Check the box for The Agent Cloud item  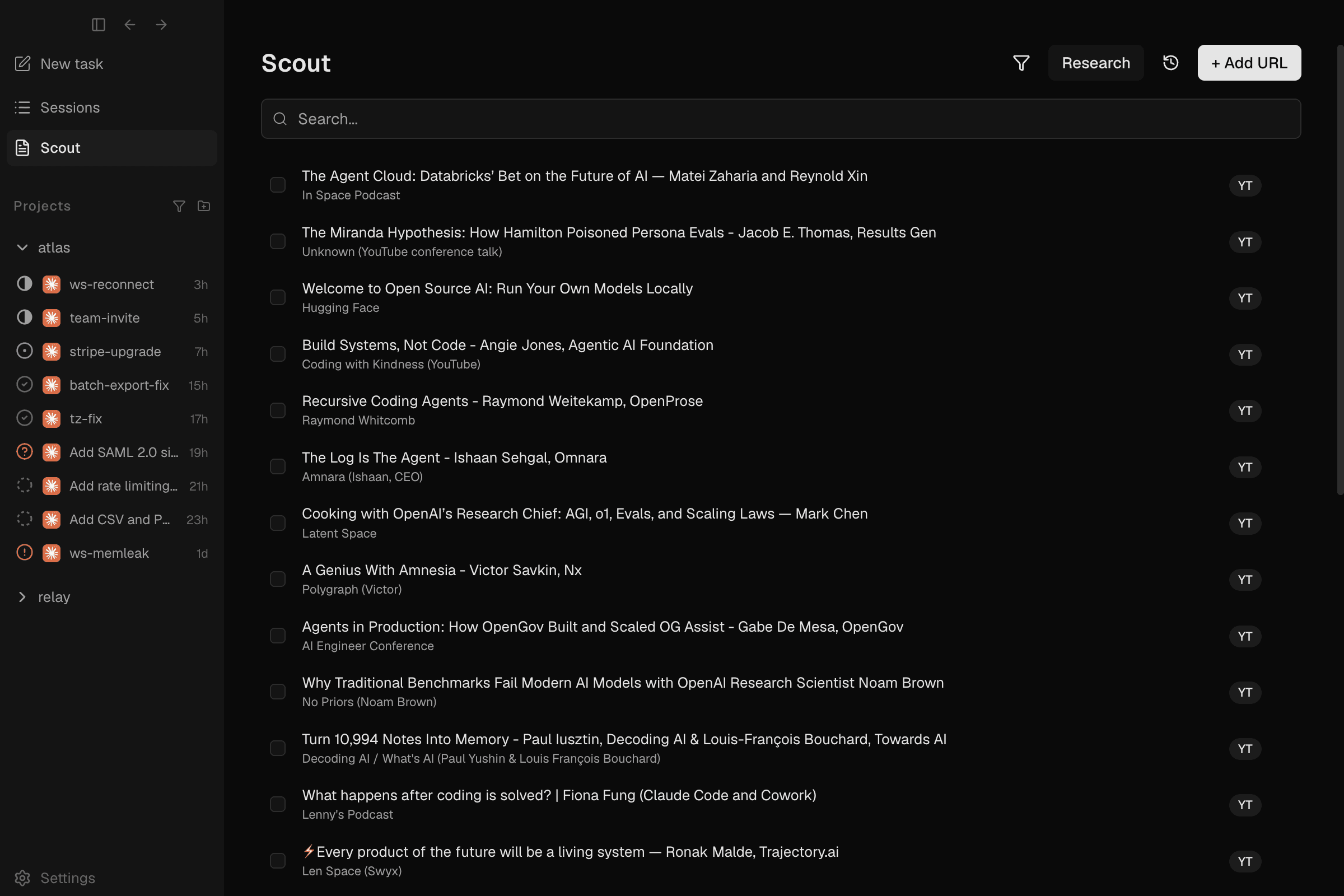pyautogui.click(x=278, y=185)
